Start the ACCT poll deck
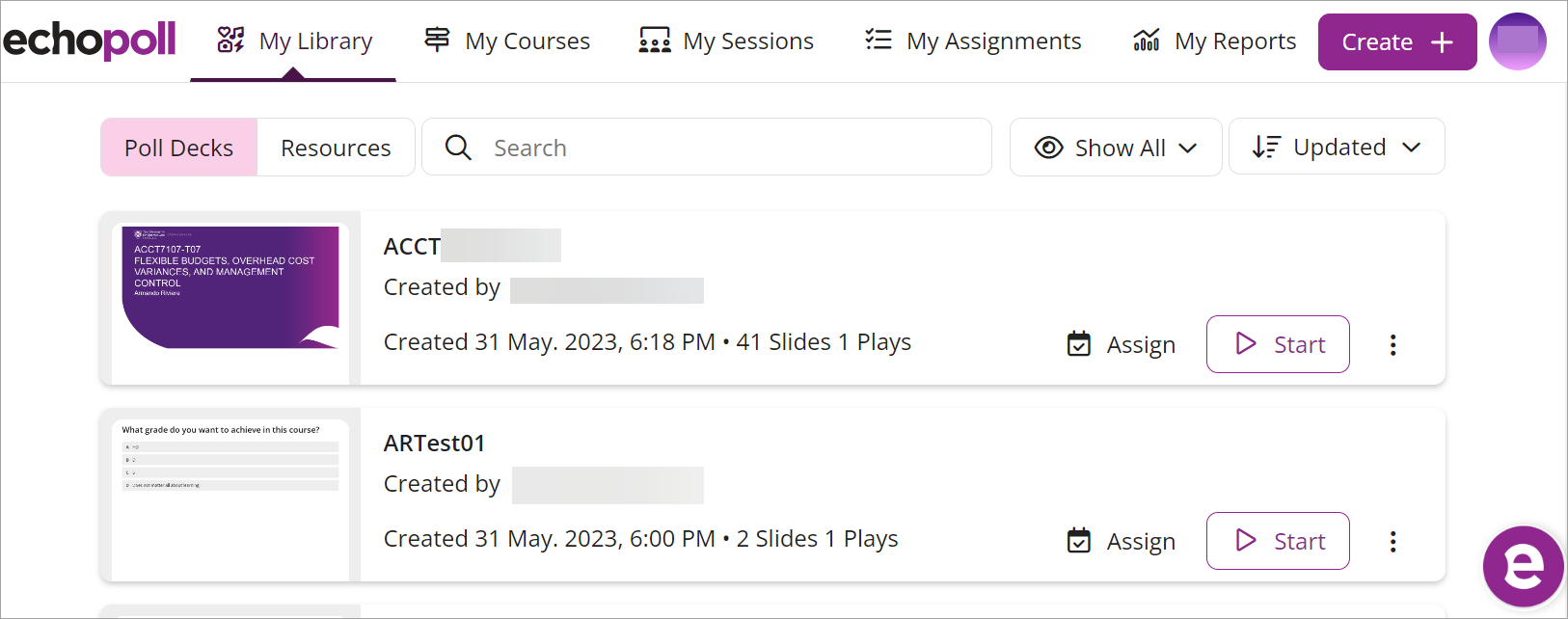 [1278, 344]
